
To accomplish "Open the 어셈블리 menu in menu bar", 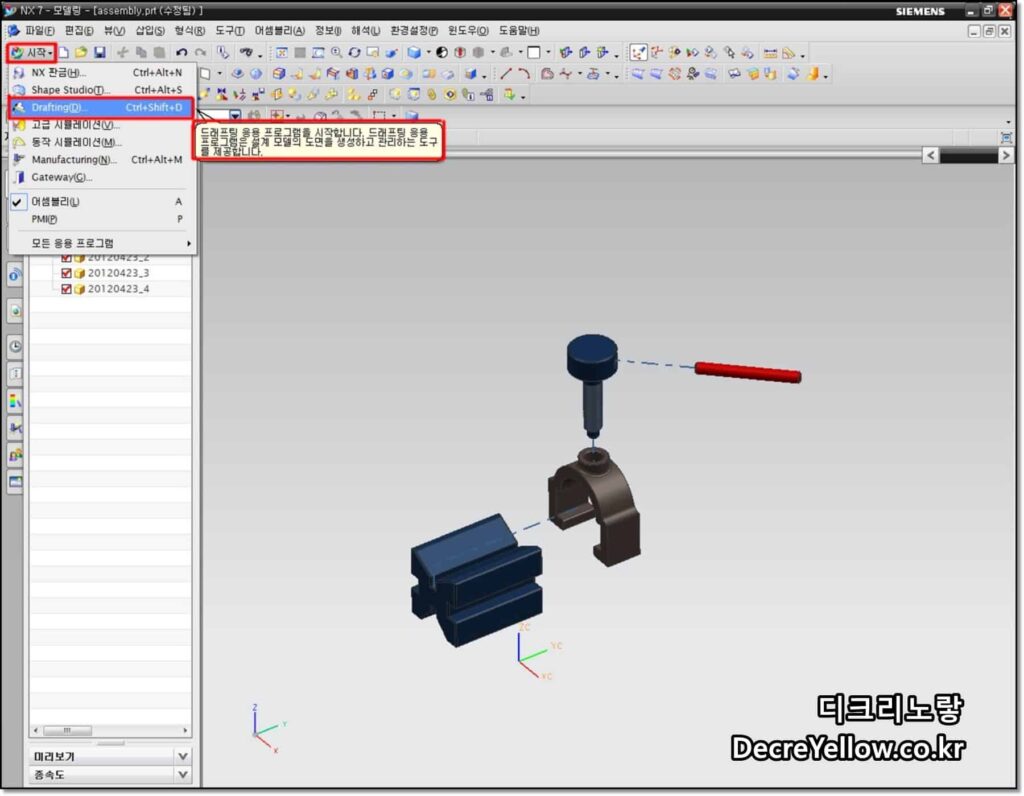I will 280,31.
